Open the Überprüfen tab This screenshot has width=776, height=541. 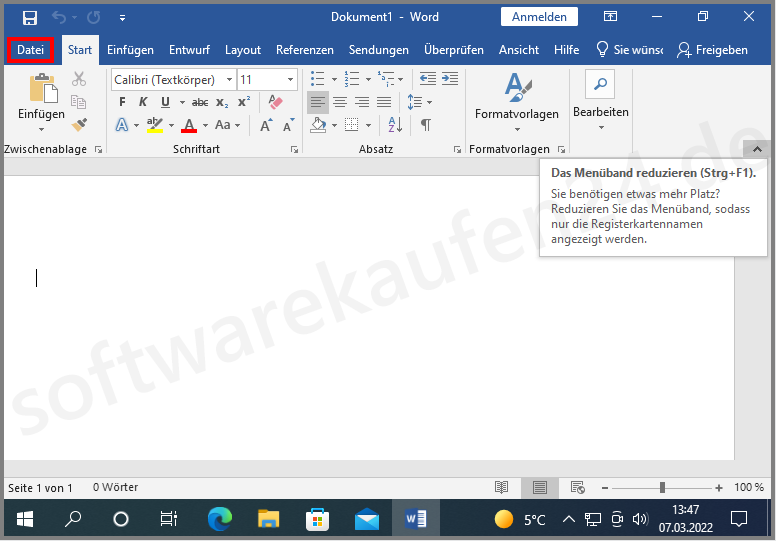point(453,50)
